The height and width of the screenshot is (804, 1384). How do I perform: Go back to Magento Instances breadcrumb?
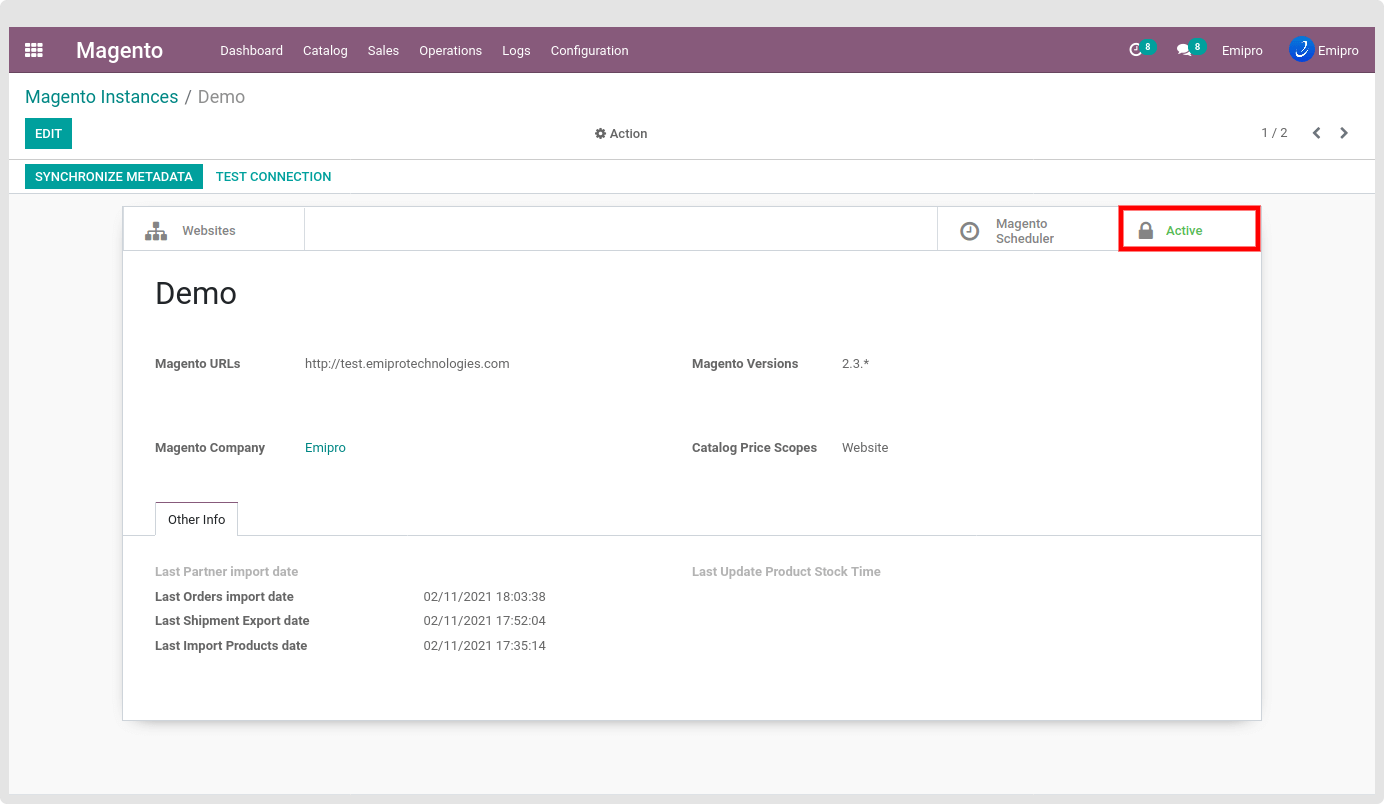click(x=101, y=97)
